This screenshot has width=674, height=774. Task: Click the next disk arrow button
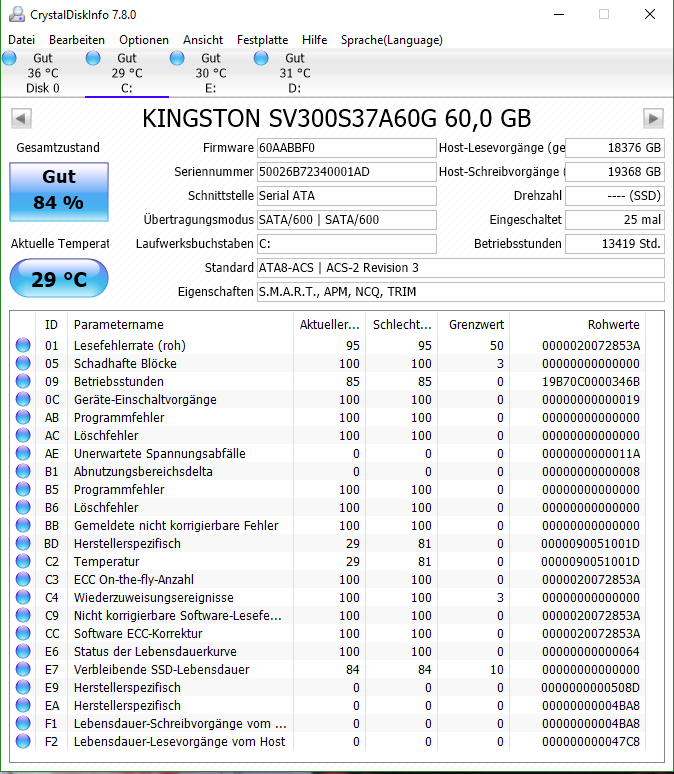pos(653,118)
